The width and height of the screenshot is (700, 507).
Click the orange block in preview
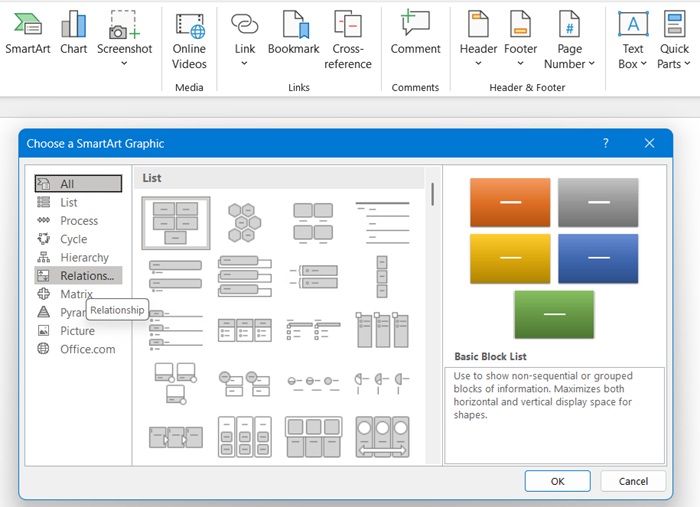[x=510, y=203]
